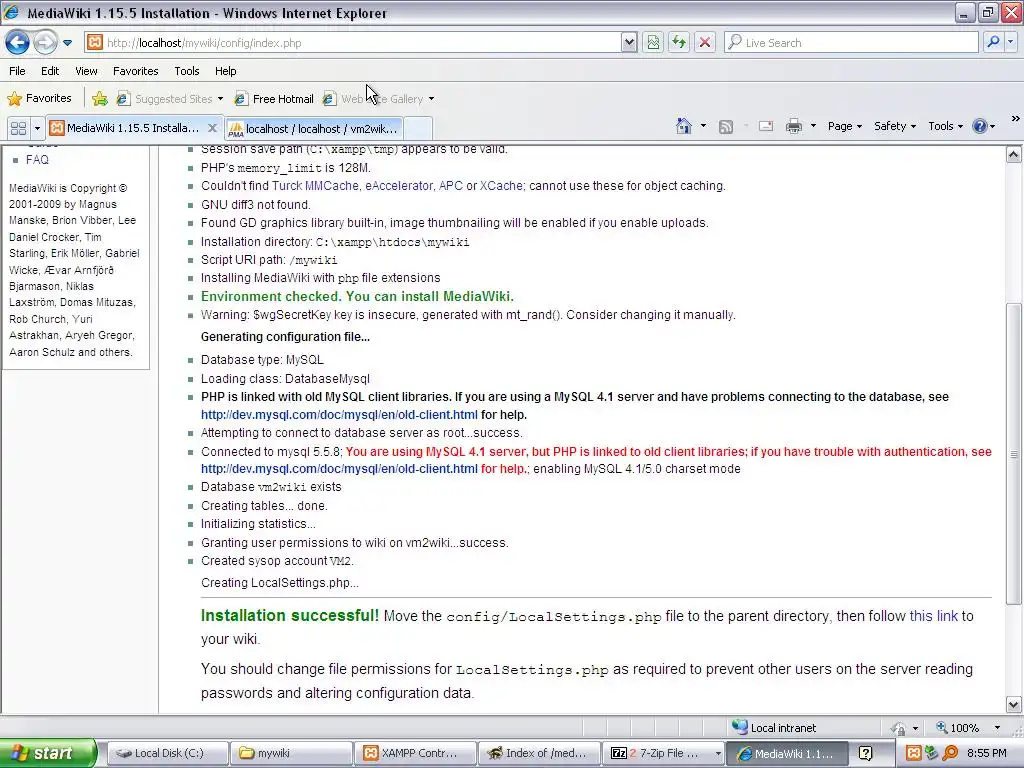Open recent pages dropdown beside Forward button
The width and height of the screenshot is (1024, 768).
pyautogui.click(x=67, y=43)
